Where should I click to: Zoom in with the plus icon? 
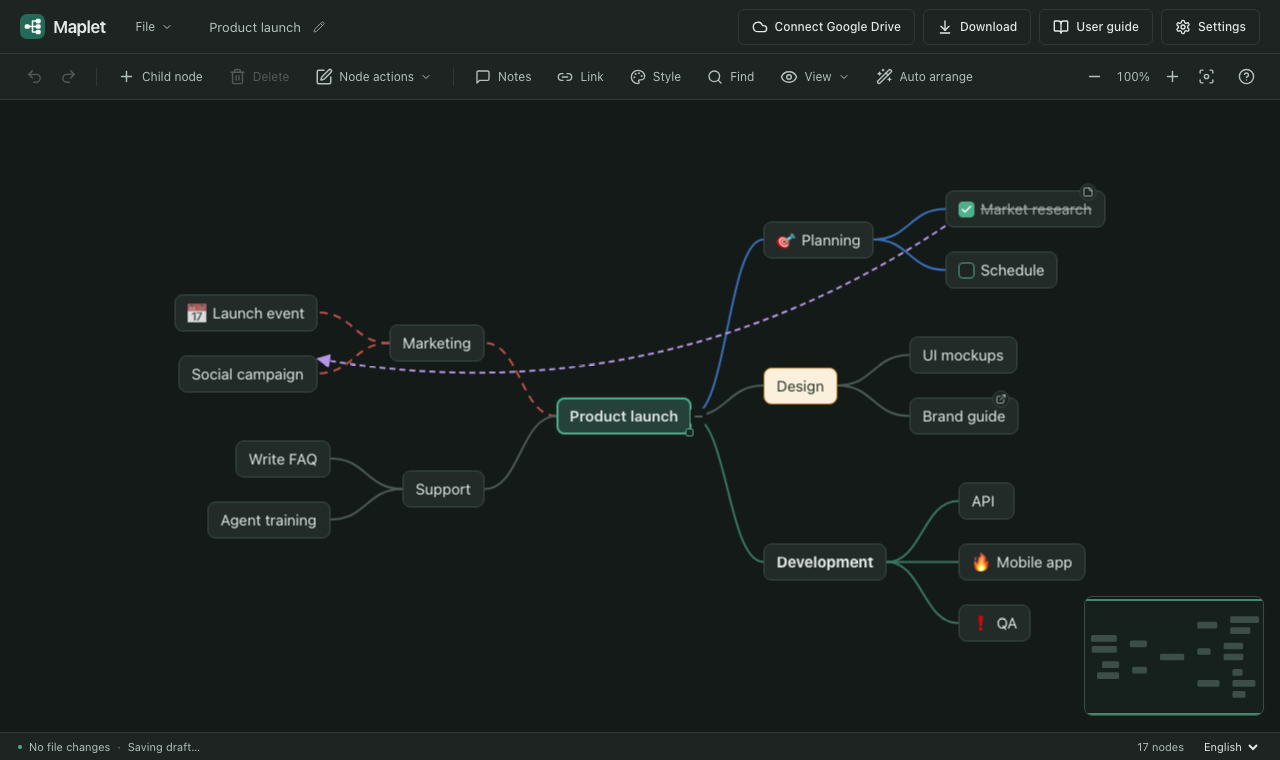click(1172, 77)
